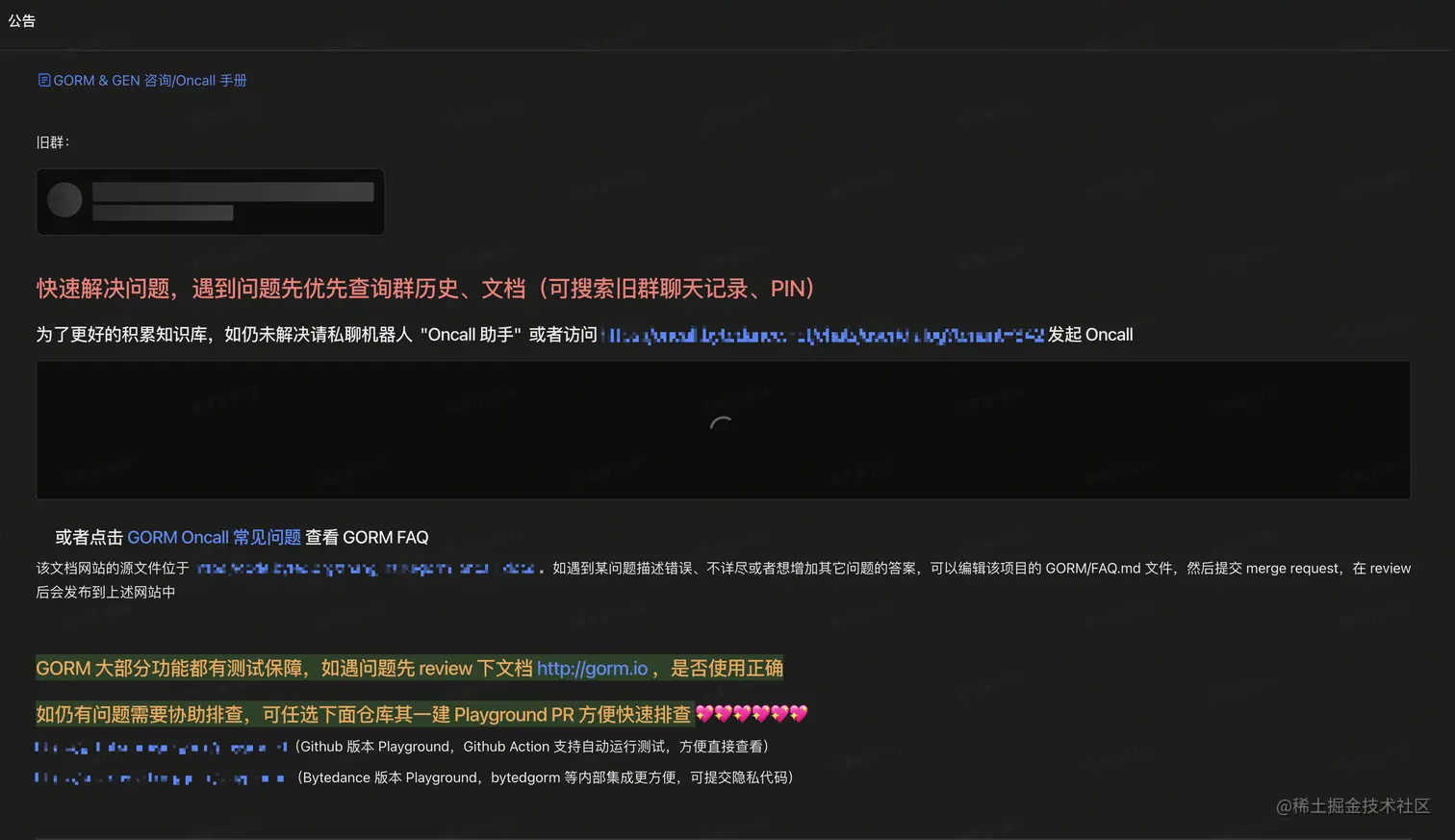Screen dimensions: 1455x840
Task: Click the text 查看 GORM FAQ
Action: tap(367, 538)
